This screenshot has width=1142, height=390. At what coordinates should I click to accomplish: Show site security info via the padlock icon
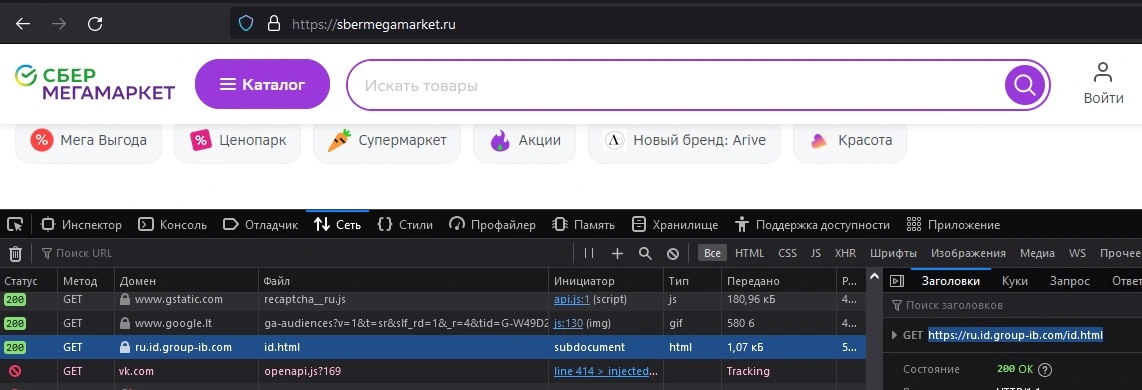[274, 24]
